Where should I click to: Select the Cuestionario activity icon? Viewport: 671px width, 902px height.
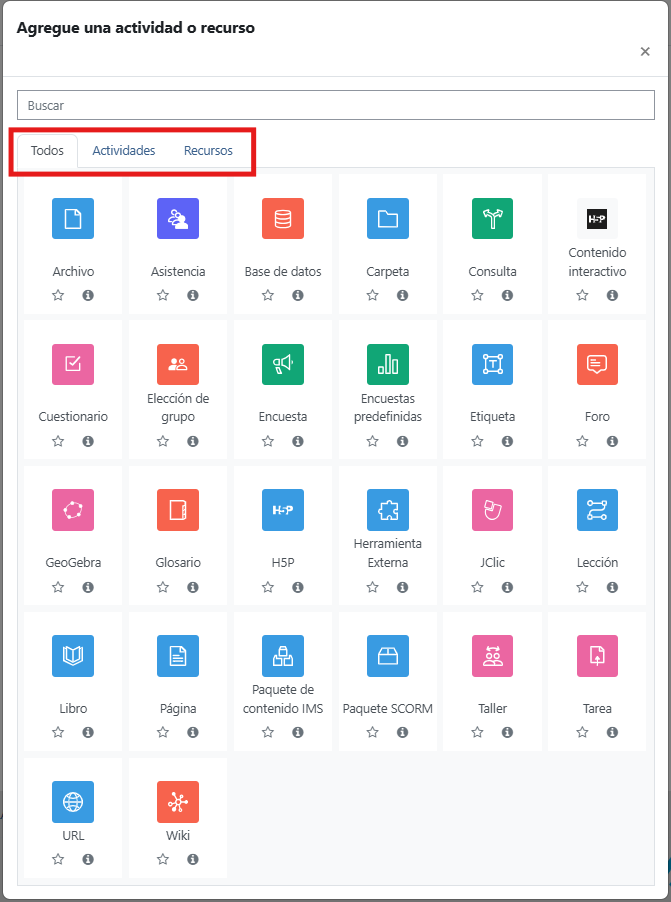(73, 364)
